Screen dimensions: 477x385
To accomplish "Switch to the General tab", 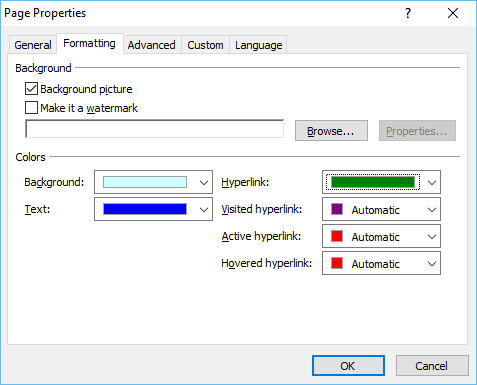I will coord(33,45).
